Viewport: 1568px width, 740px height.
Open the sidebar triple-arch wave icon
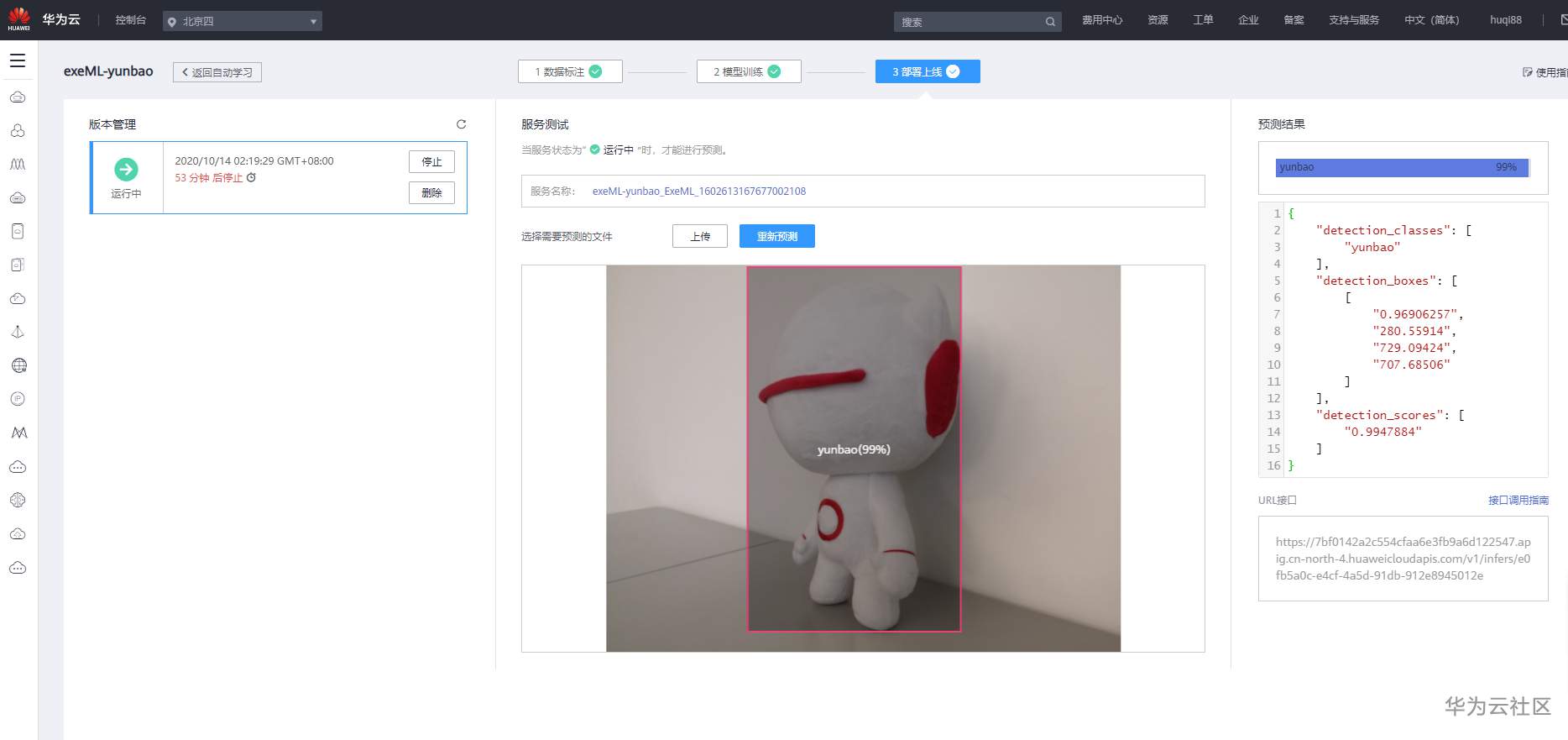pyautogui.click(x=18, y=165)
